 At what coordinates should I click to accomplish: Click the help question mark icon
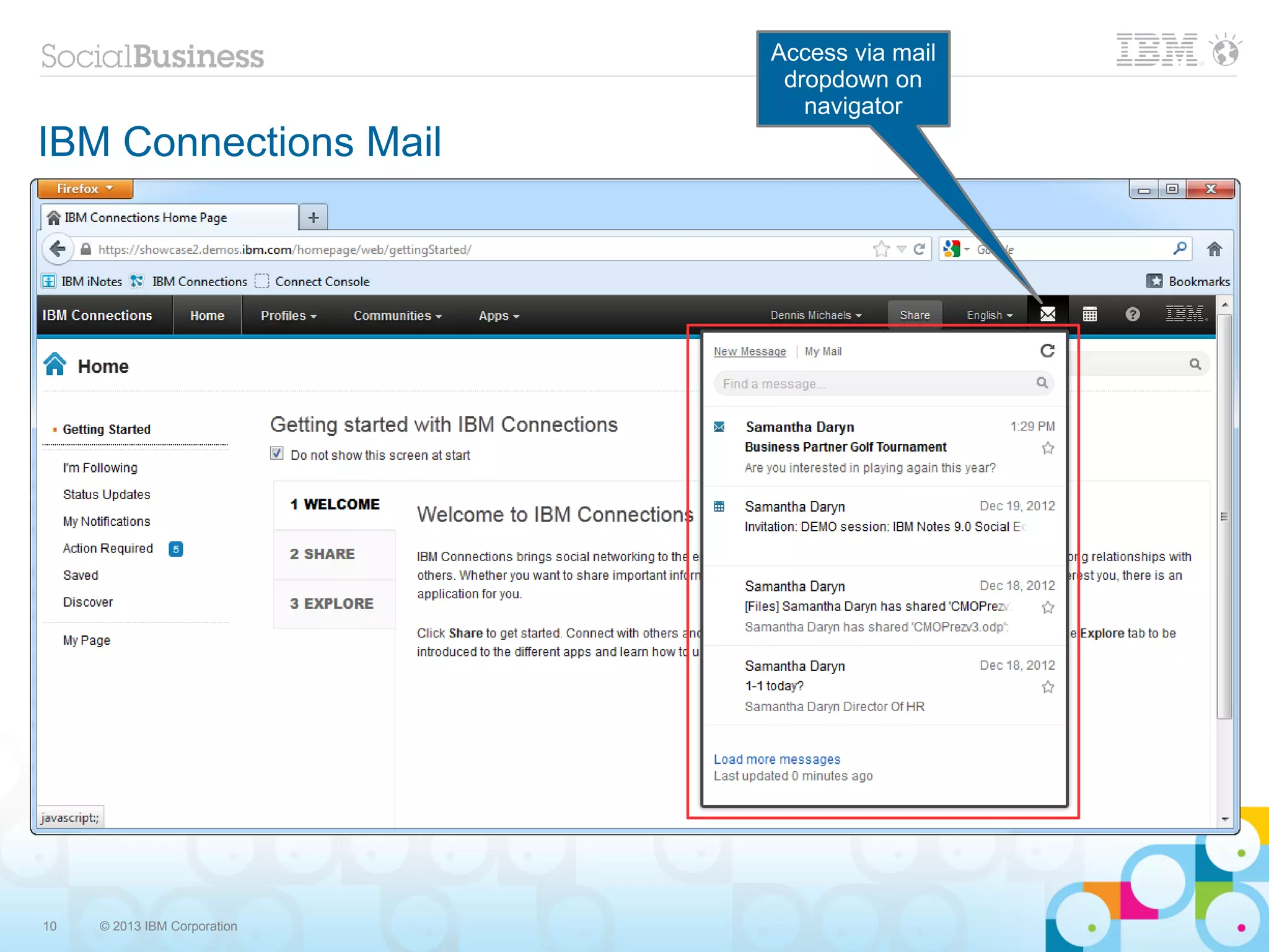1132,315
